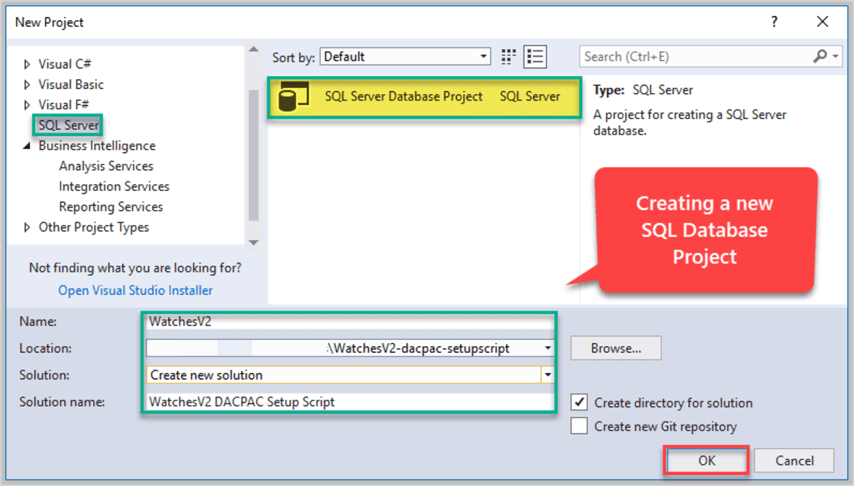Open the Solution dropdown list

(x=547, y=375)
